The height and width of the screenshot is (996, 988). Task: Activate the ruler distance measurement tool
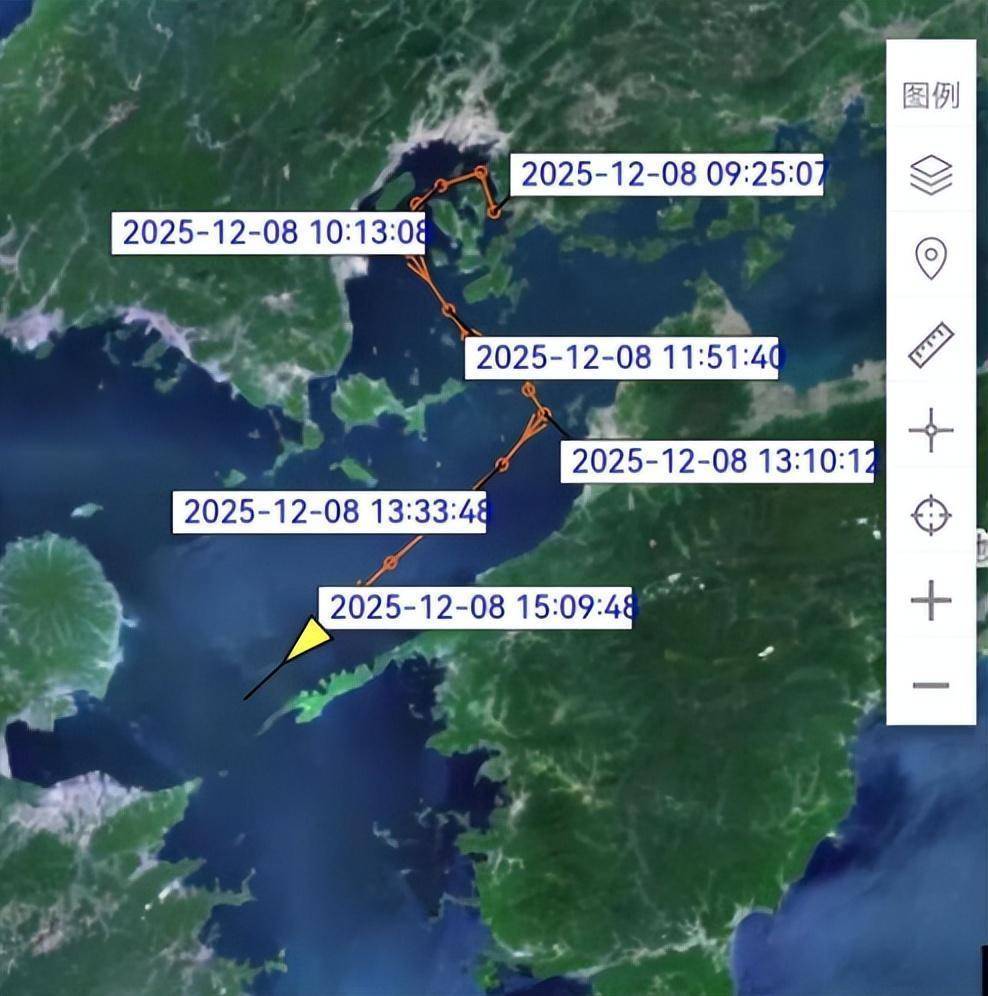point(930,346)
